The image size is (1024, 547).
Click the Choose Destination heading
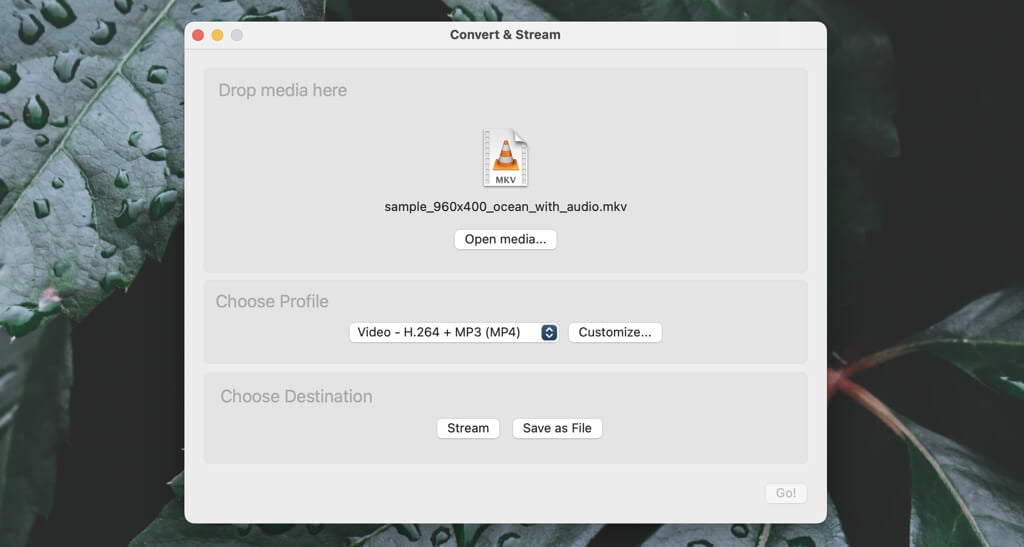pyautogui.click(x=296, y=396)
